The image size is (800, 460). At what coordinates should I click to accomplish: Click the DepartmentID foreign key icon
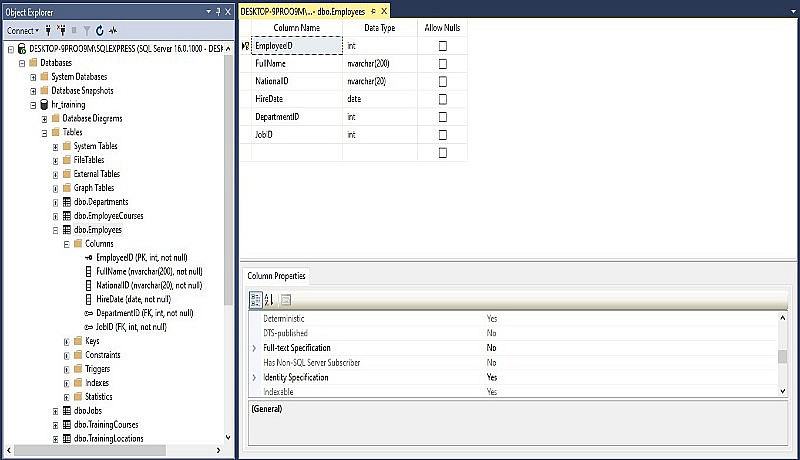(88, 313)
